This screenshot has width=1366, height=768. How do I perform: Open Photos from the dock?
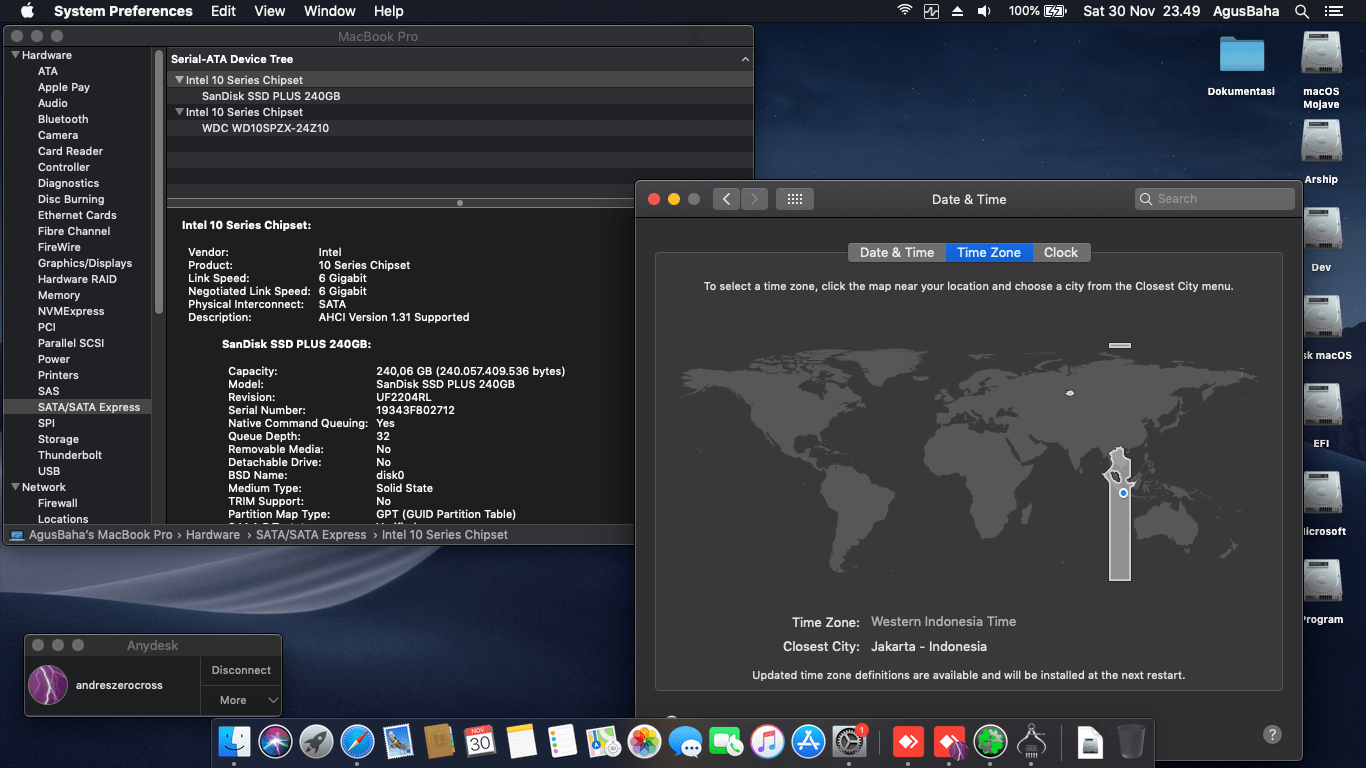tap(644, 741)
